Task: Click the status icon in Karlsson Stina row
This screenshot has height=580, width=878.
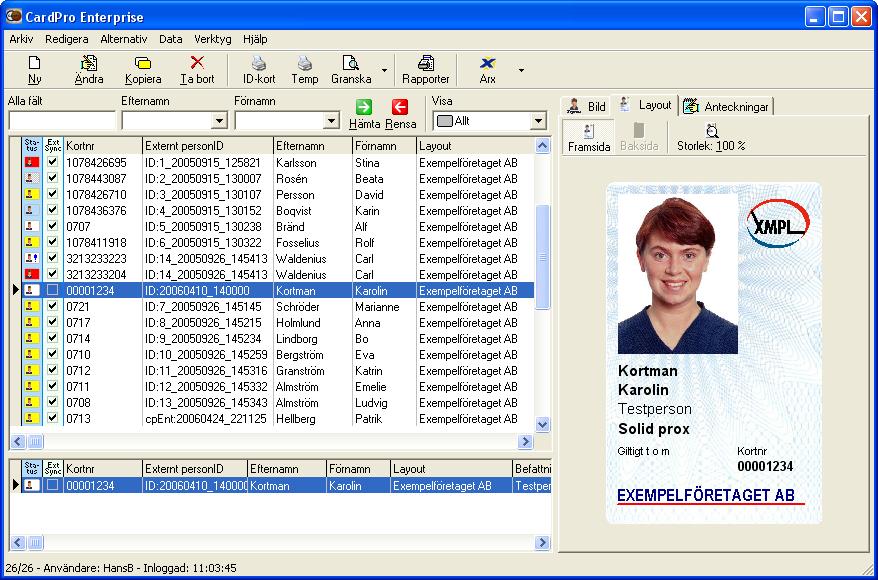Action: 32,162
